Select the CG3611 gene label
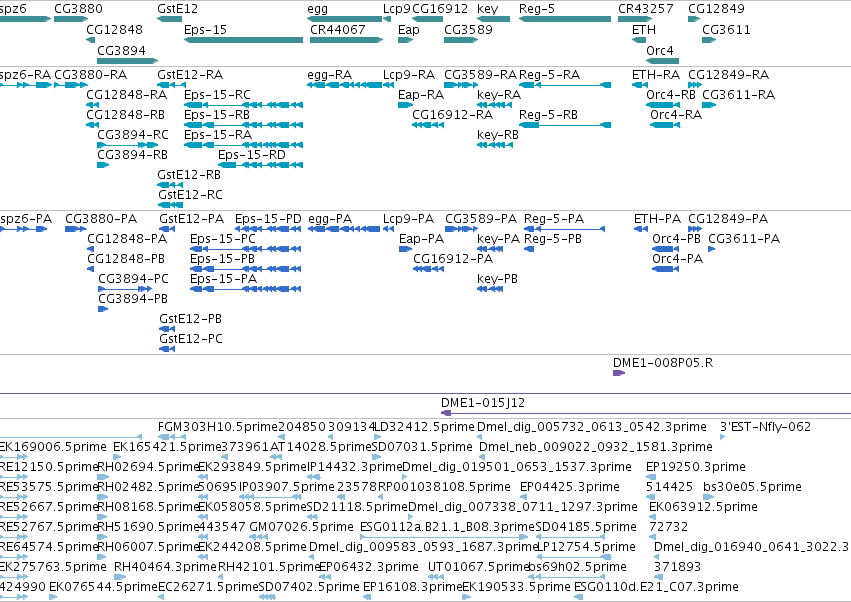Screen dimensions: 851x602 [x=726, y=30]
